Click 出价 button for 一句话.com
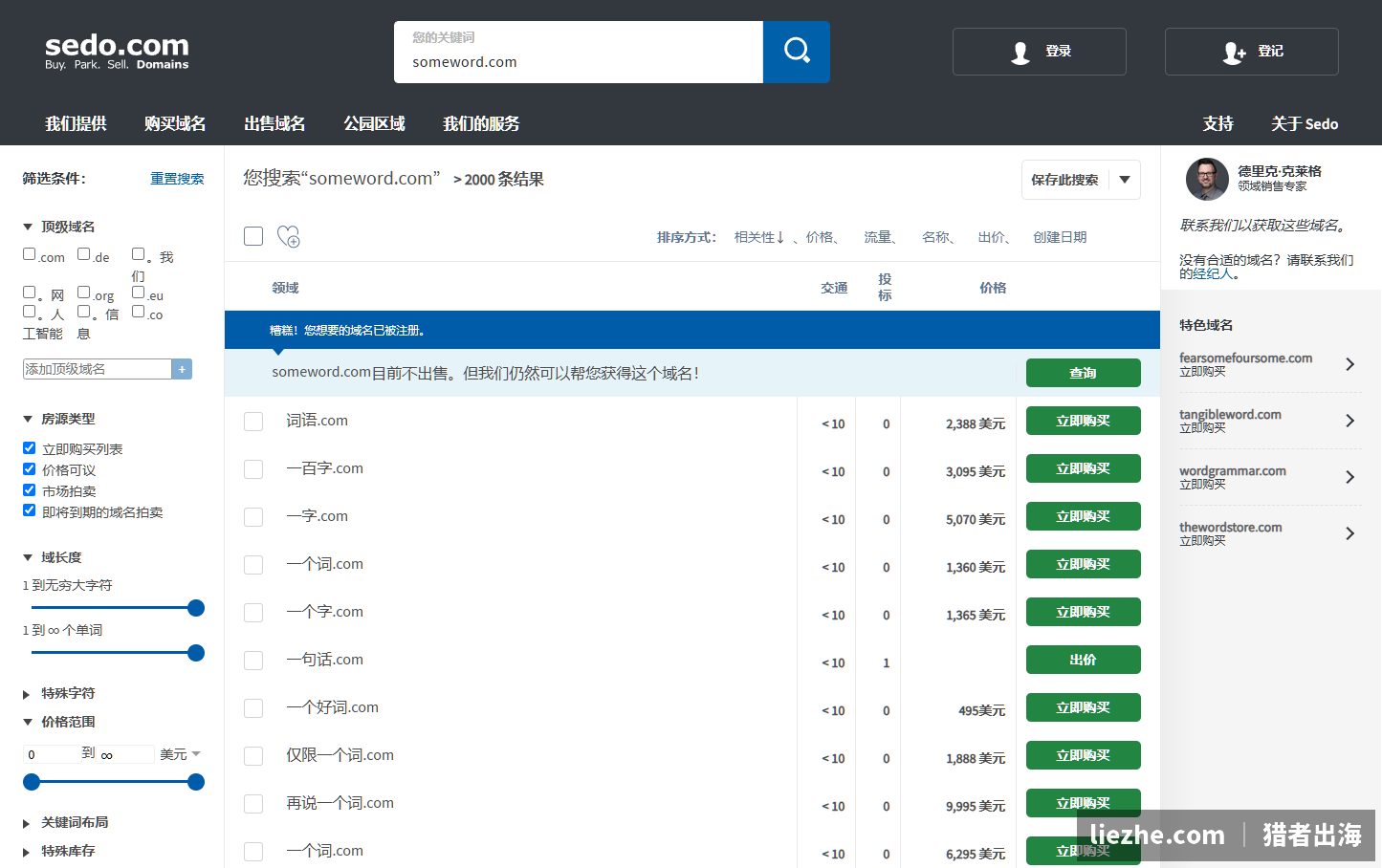The width and height of the screenshot is (1382, 868). tap(1083, 660)
